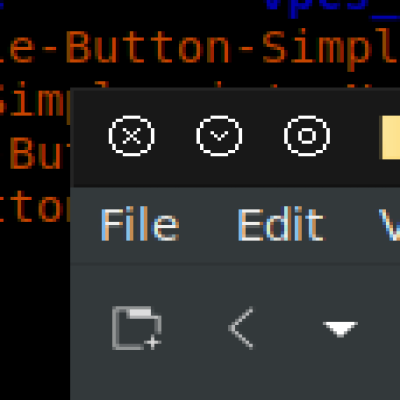Open the Edit menu

pos(281,224)
